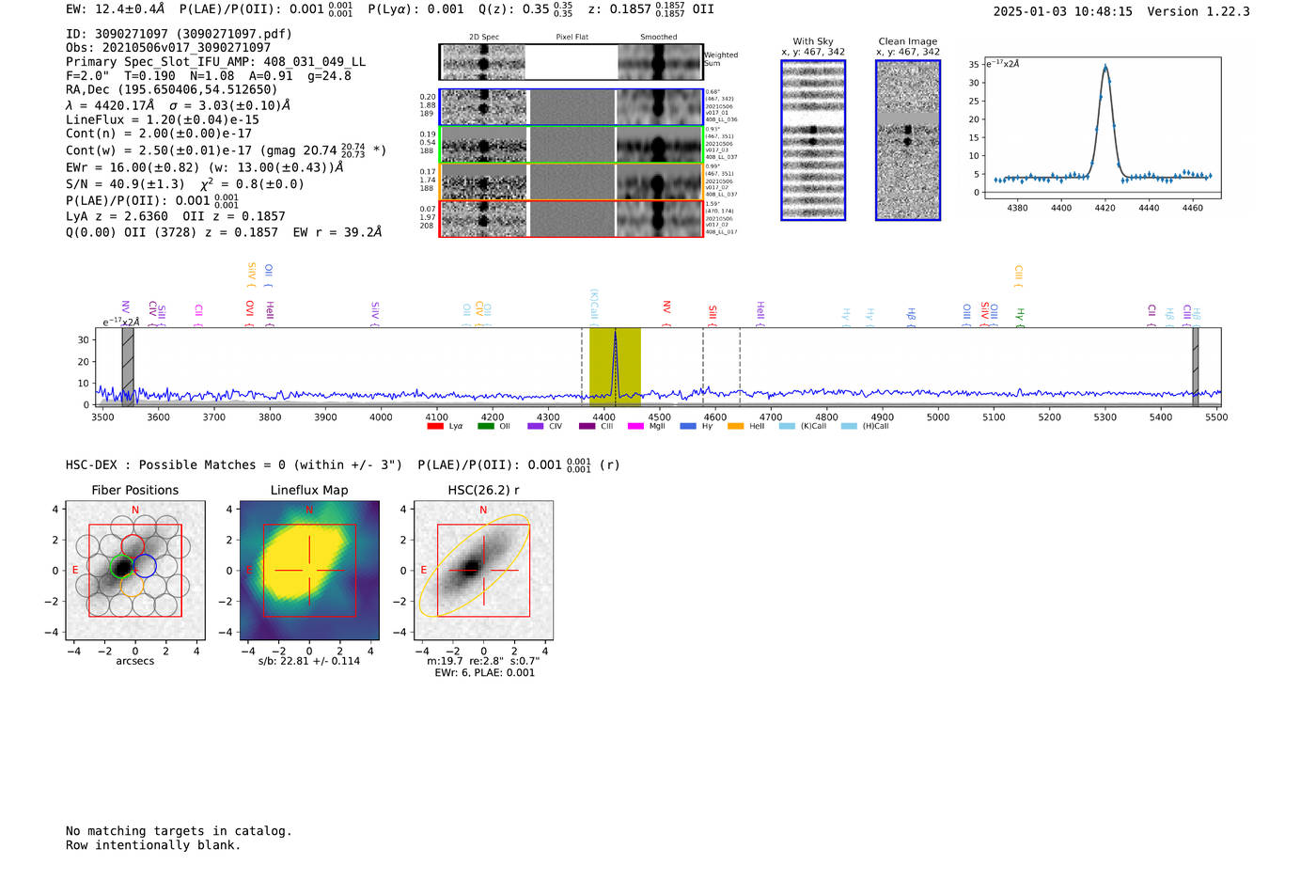The height and width of the screenshot is (896, 1316).
Task: Click the EWr: 6, PLAE: 0.001 caption
Action: coord(485,673)
